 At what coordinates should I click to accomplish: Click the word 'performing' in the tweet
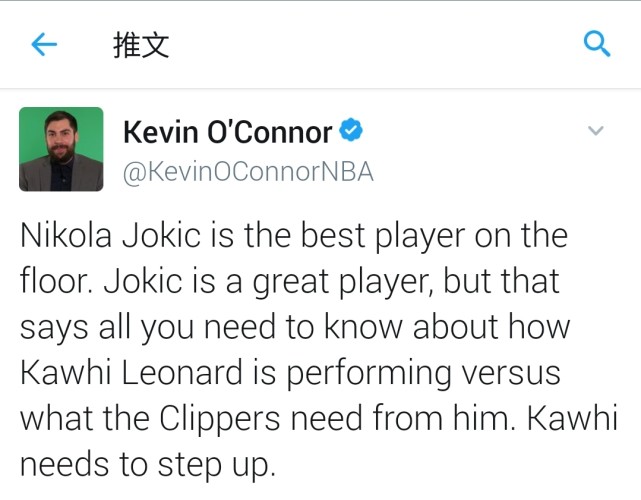pyautogui.click(x=368, y=373)
